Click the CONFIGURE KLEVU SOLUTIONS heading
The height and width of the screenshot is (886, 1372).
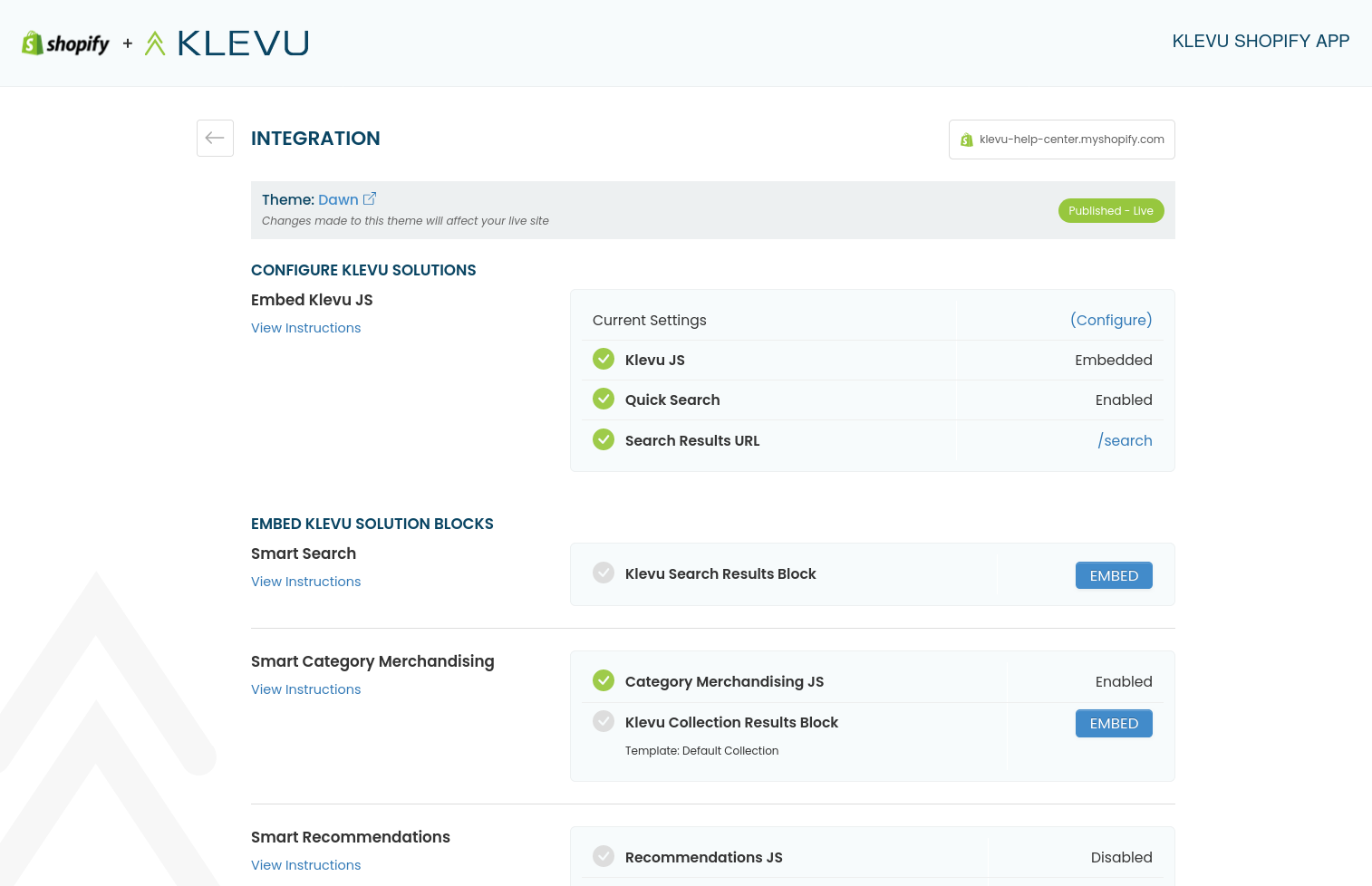coord(363,270)
